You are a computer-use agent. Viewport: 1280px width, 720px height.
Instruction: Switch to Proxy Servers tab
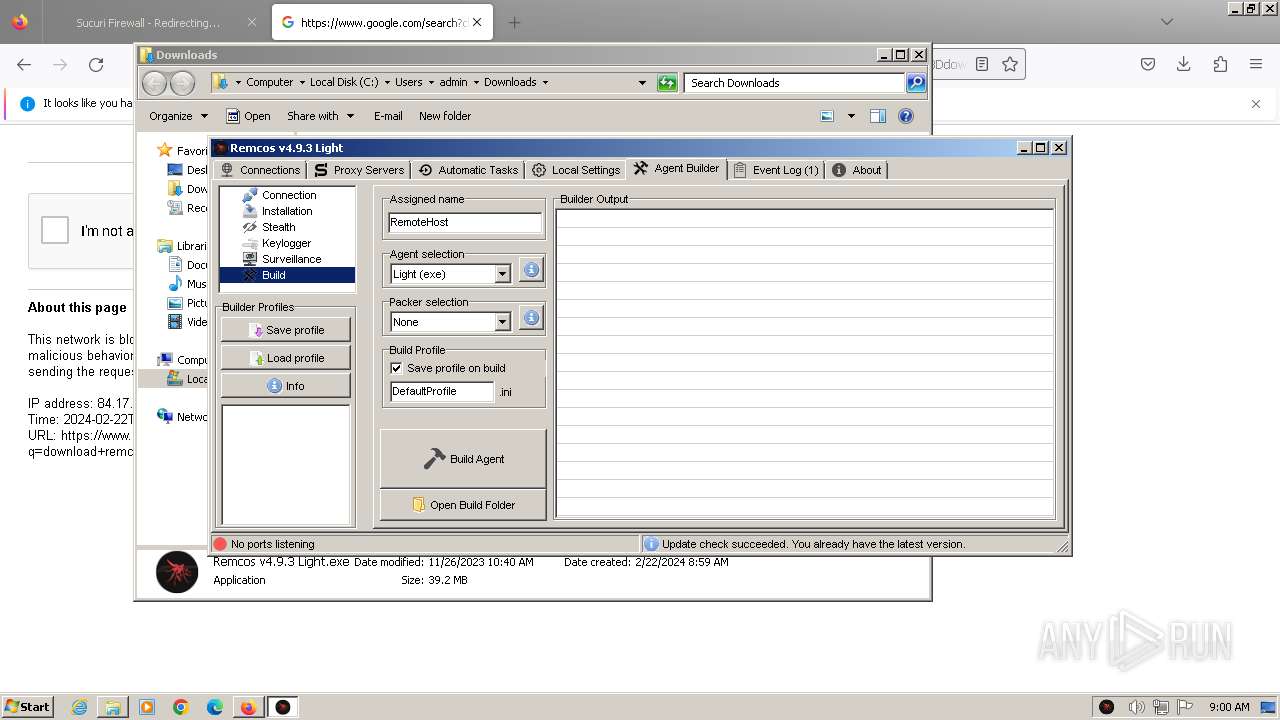click(358, 170)
